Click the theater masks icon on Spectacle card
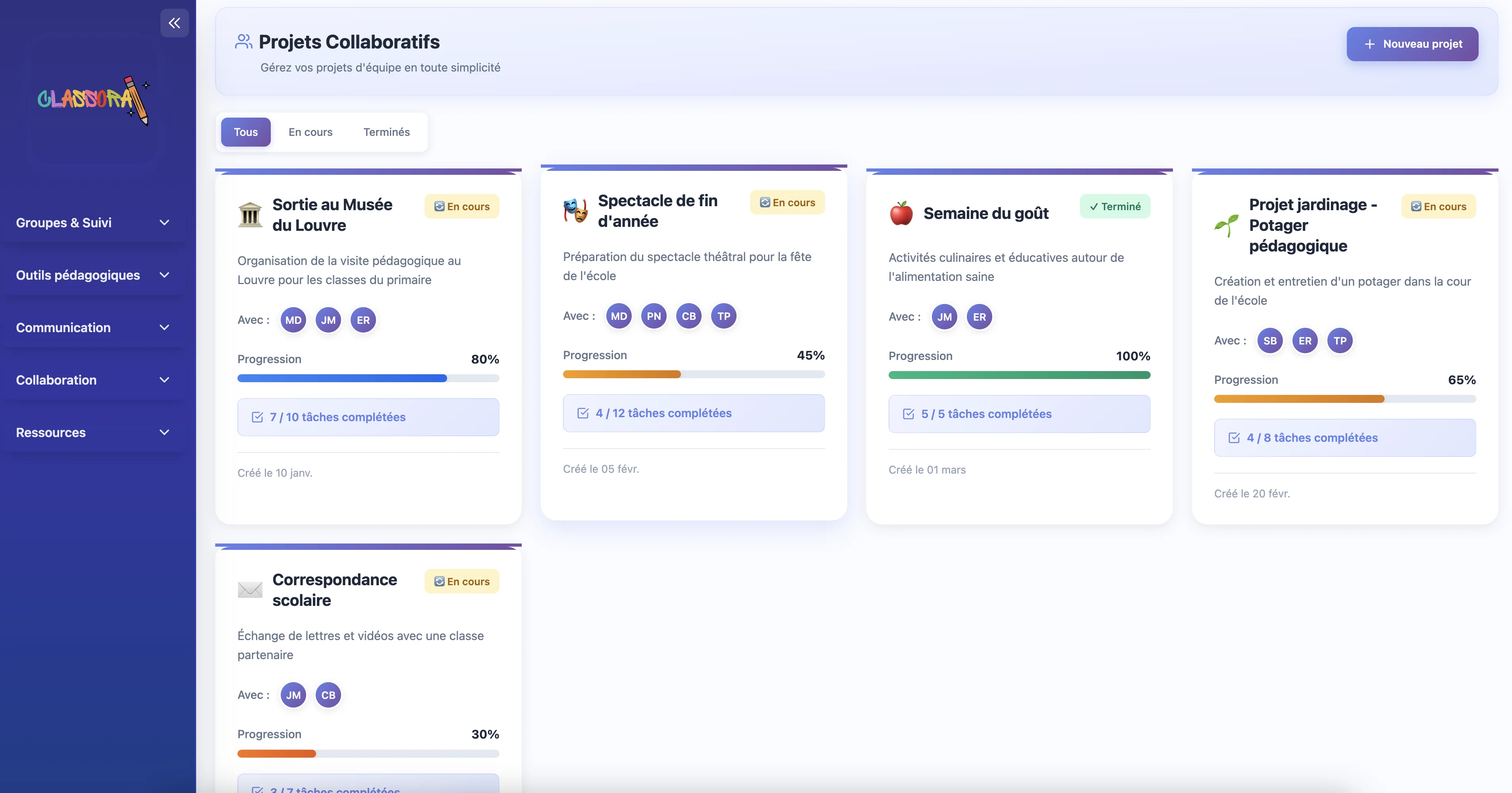 point(575,210)
